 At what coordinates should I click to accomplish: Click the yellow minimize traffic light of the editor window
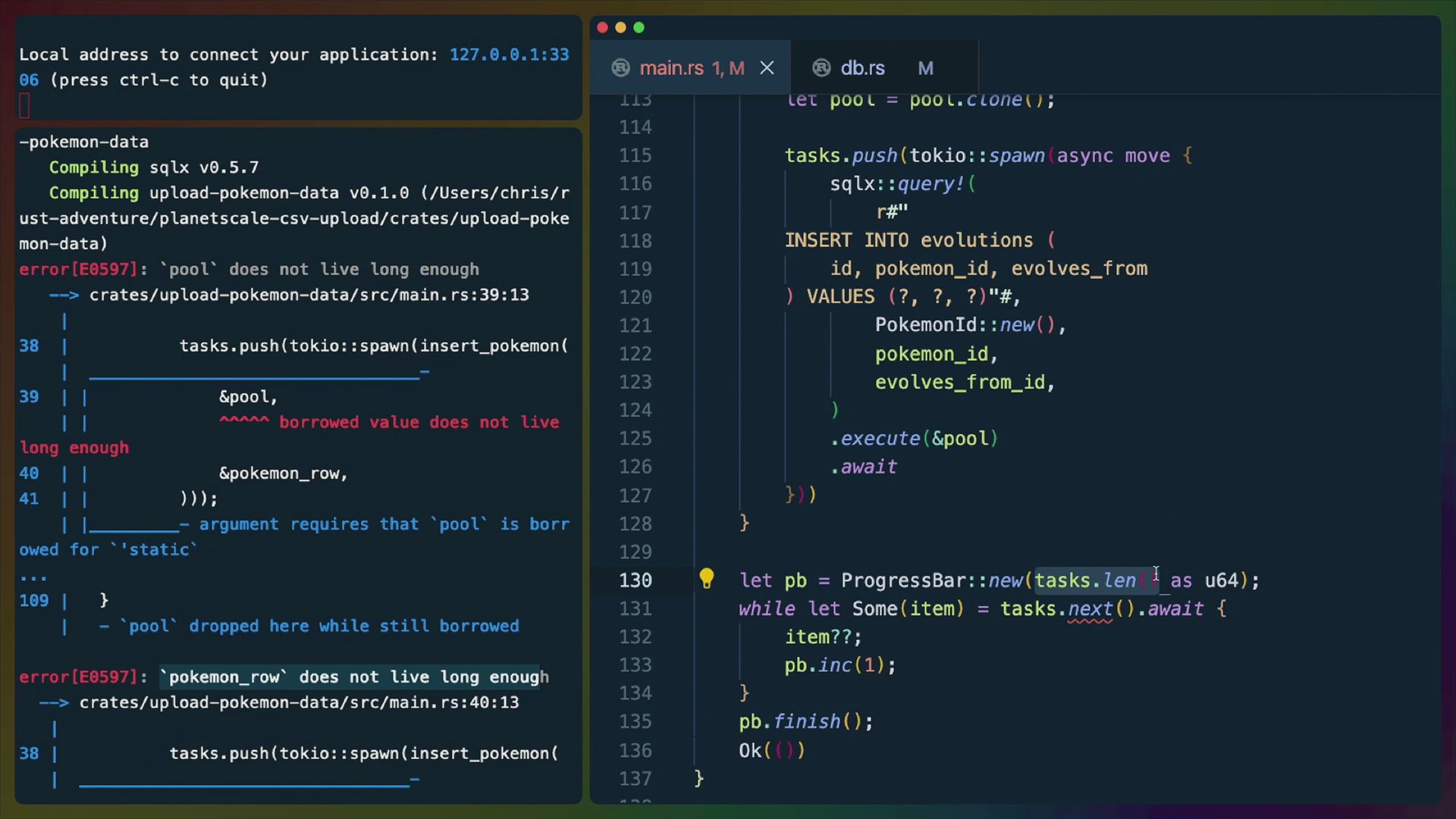pyautogui.click(x=620, y=27)
